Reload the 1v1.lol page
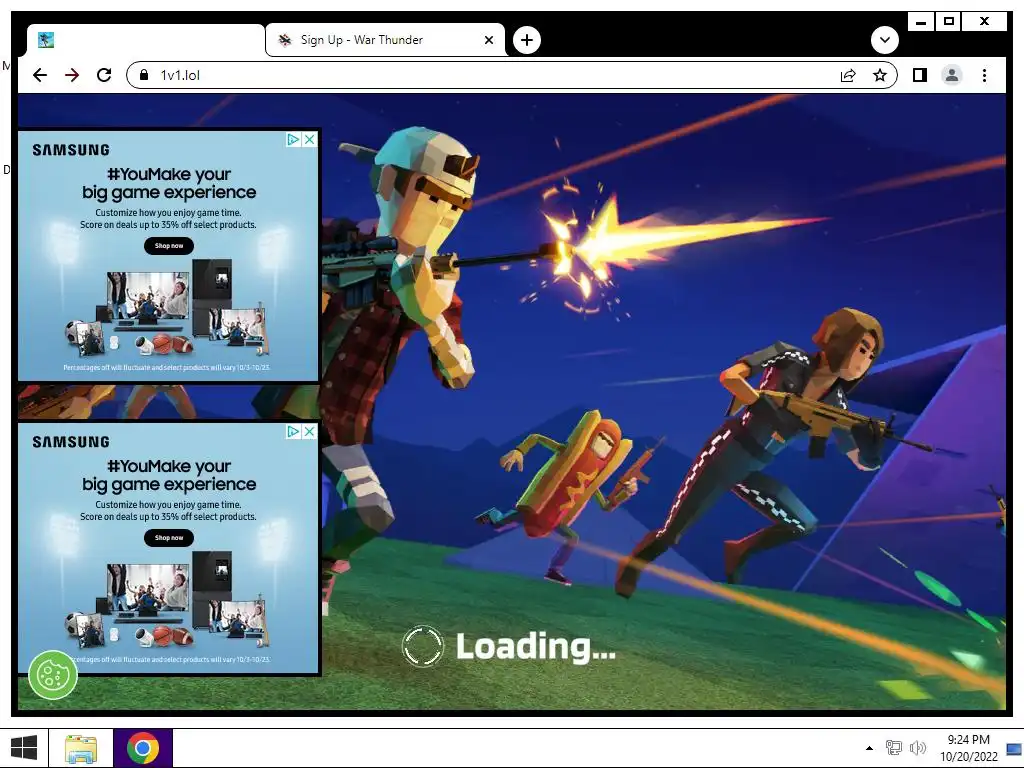 tap(104, 75)
